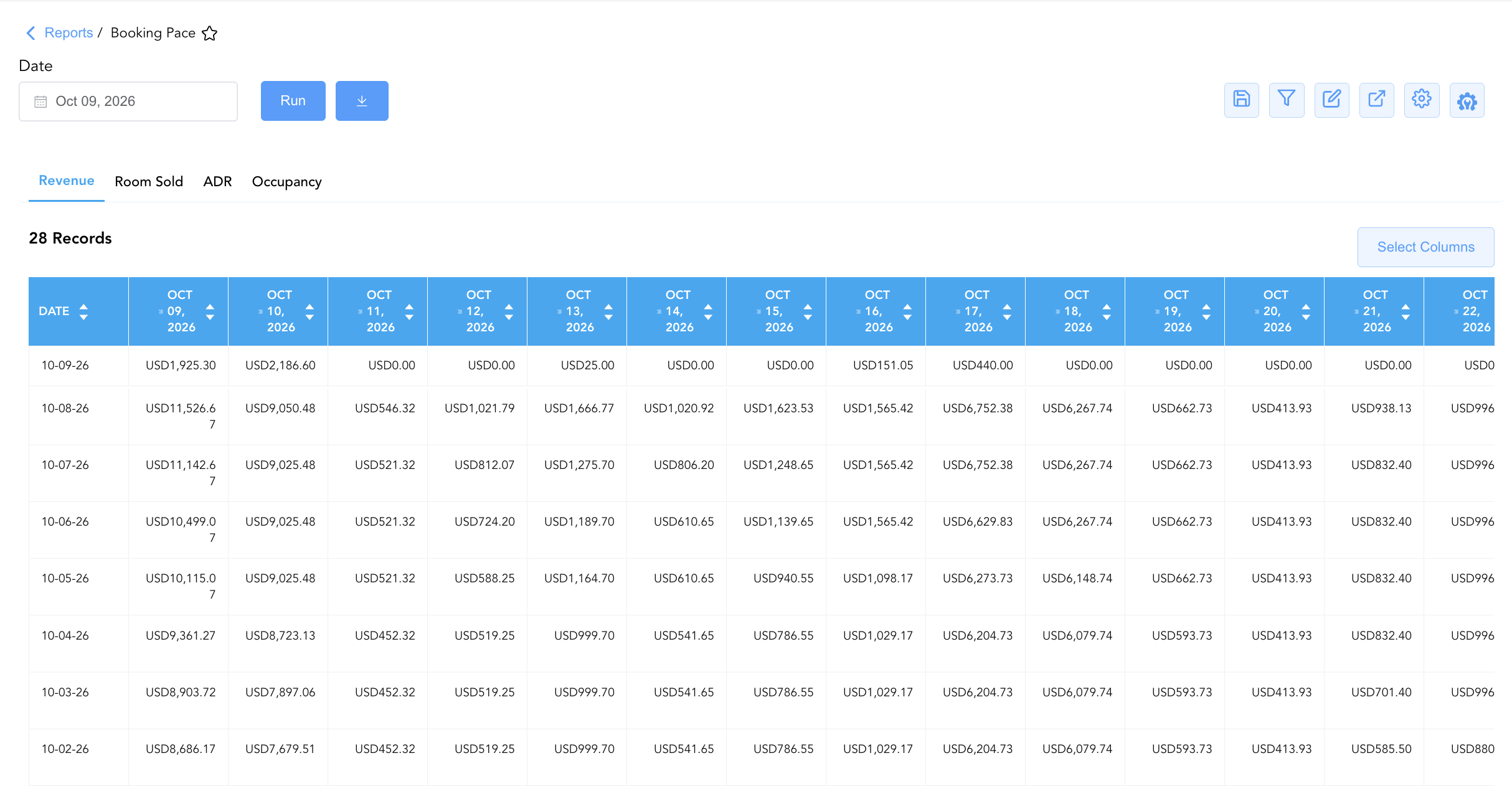Switch to the Room Sold tab
Viewport: 1512px width, 786px height.
pos(149,181)
